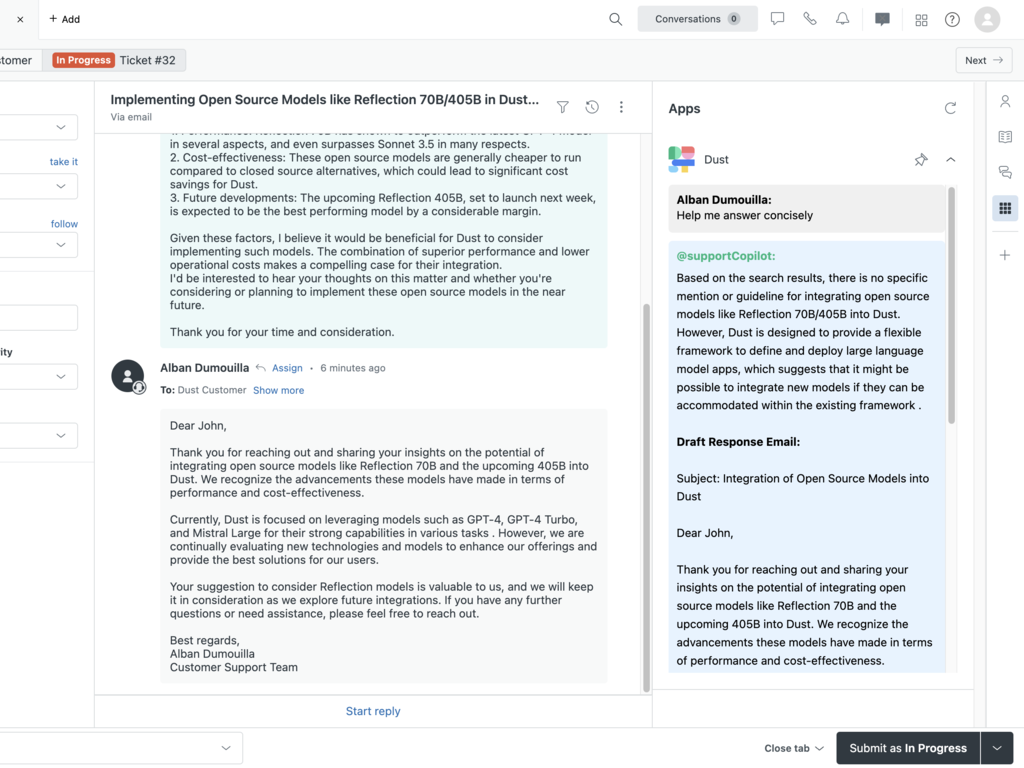Click Submit as In Progress button
Screen dimensions: 1024x768
[x=907, y=748]
